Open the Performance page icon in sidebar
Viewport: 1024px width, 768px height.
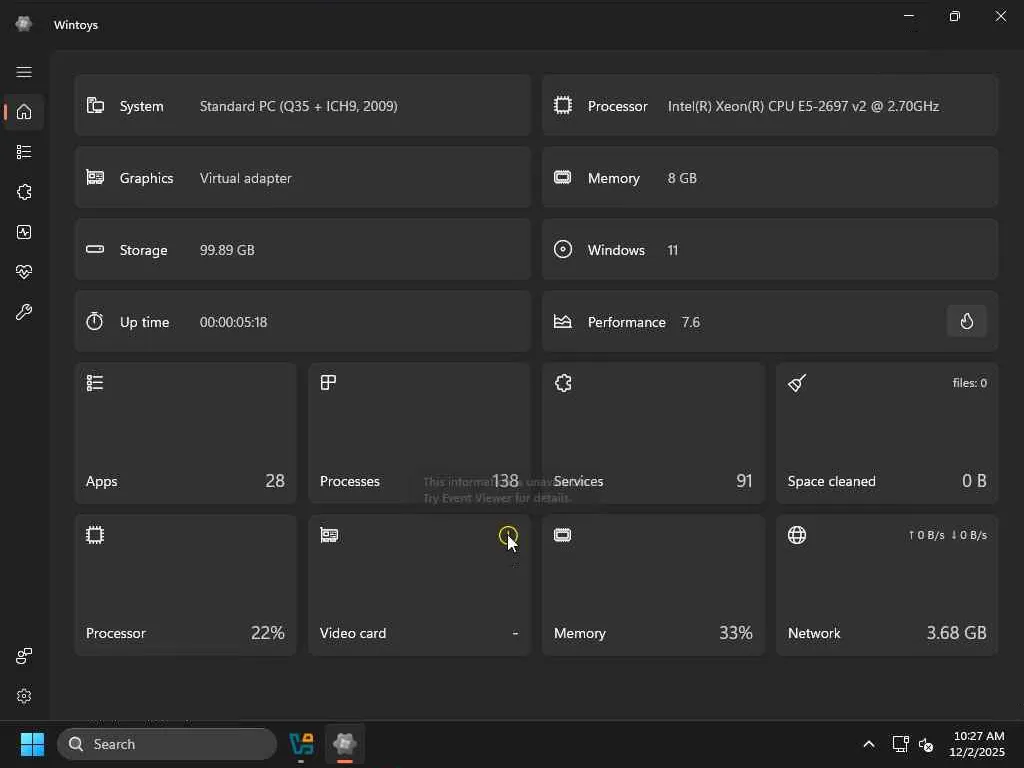[x=24, y=232]
